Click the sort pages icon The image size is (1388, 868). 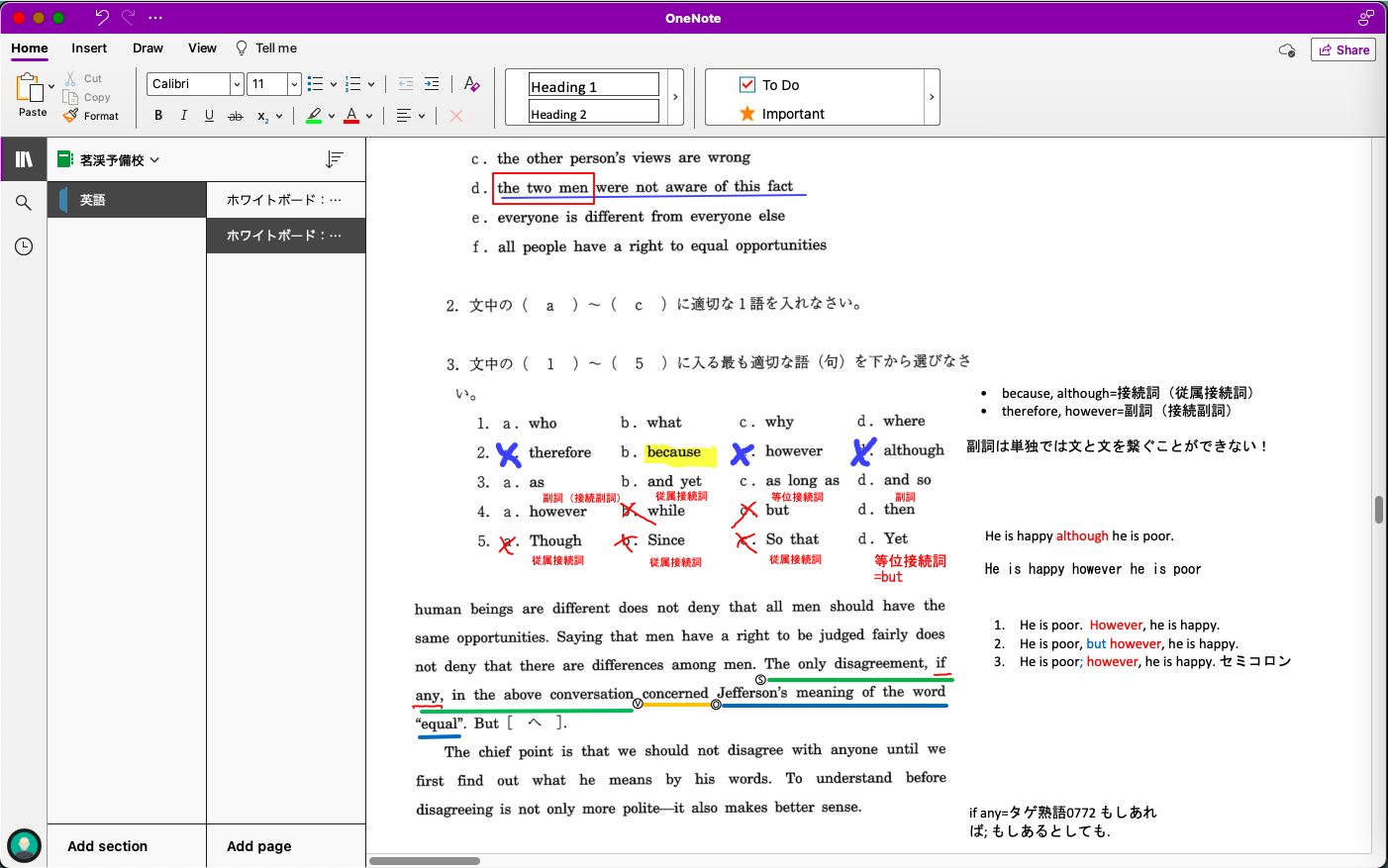pos(335,159)
